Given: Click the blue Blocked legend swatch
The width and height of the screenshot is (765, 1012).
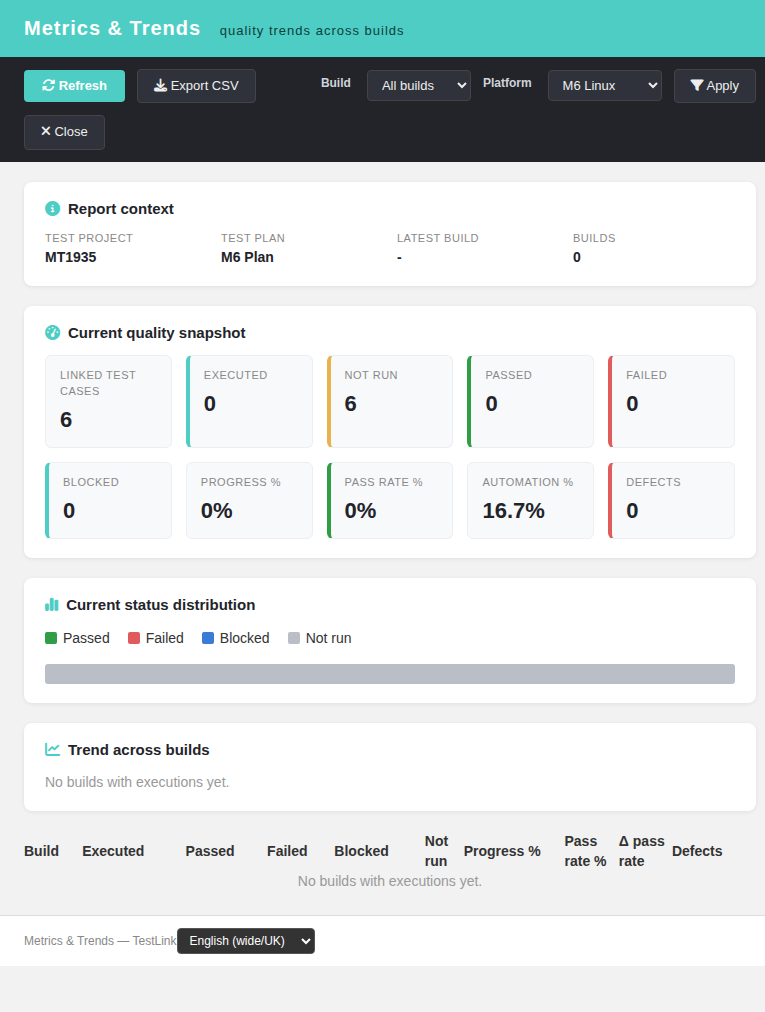Looking at the screenshot, I should 208,638.
